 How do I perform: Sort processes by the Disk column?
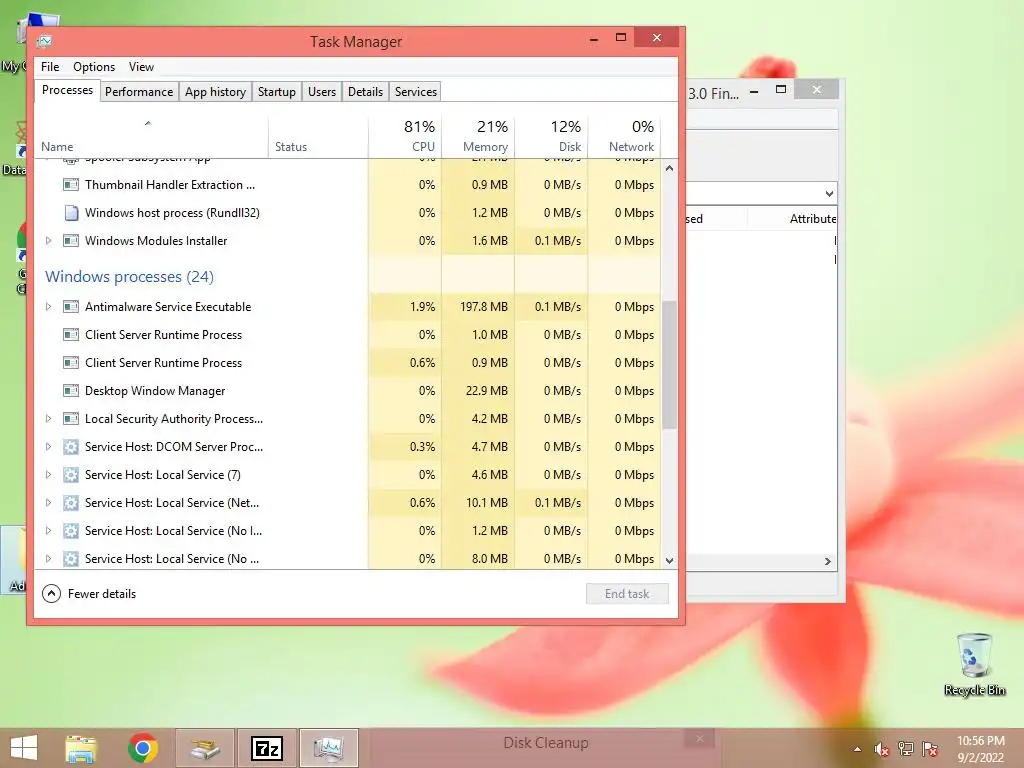tap(551, 136)
